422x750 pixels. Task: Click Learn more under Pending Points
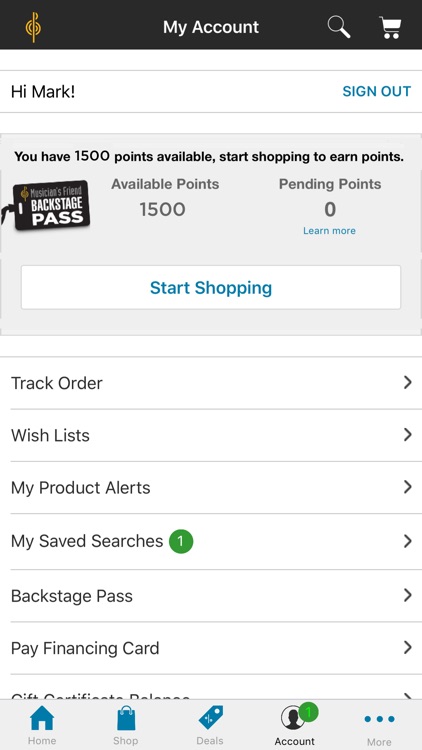coord(329,231)
